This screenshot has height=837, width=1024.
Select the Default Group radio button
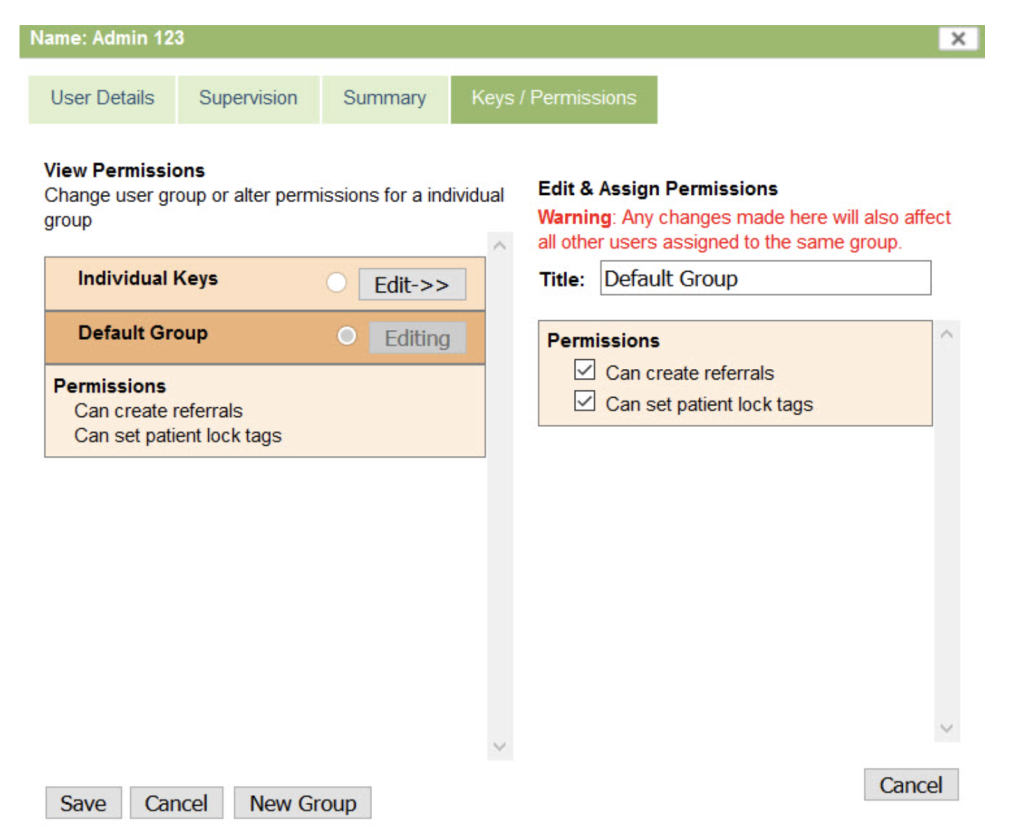coord(347,336)
